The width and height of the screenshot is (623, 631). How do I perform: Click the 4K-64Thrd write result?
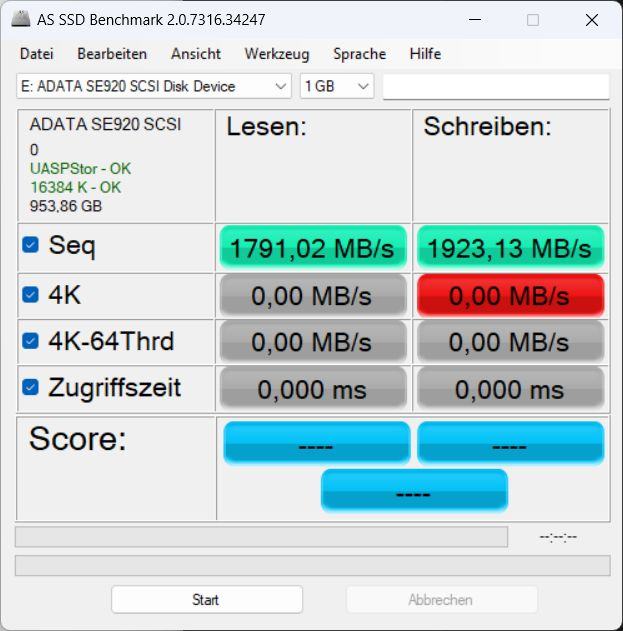510,342
